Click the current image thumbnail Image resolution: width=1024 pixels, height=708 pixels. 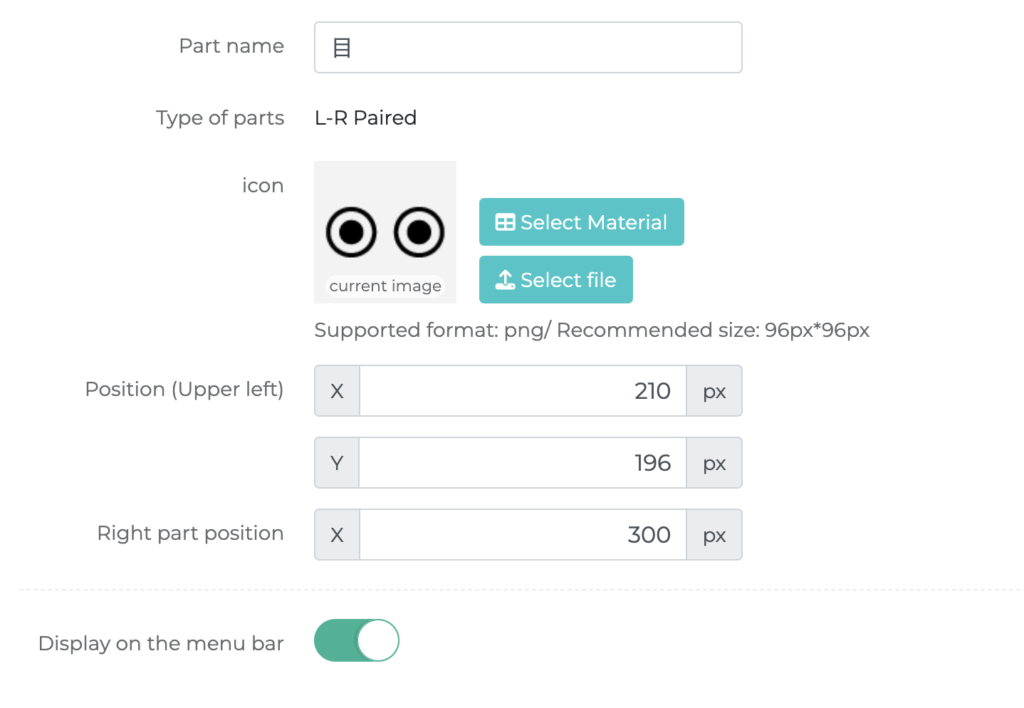pos(385,285)
